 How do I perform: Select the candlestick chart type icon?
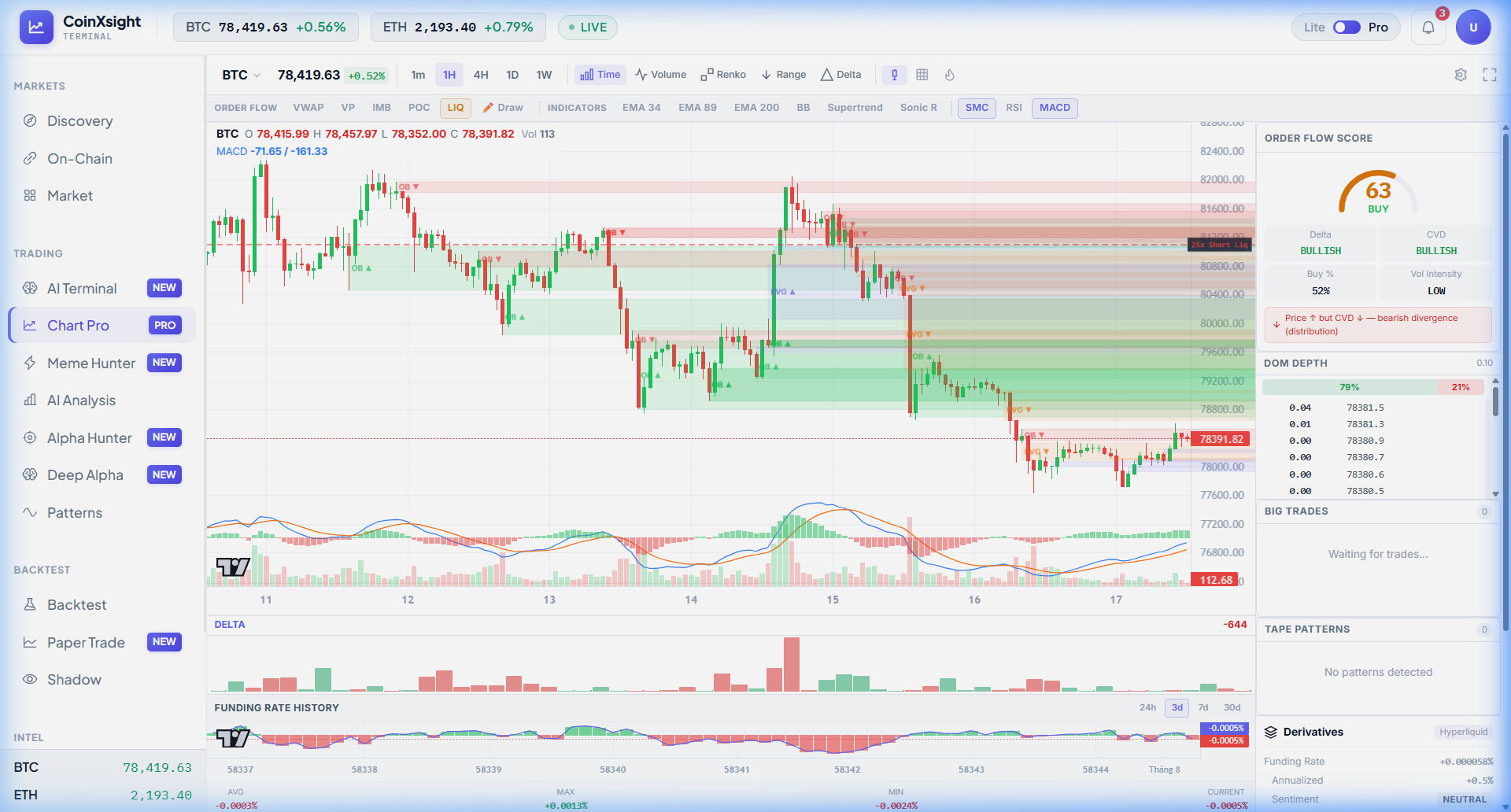pos(894,75)
